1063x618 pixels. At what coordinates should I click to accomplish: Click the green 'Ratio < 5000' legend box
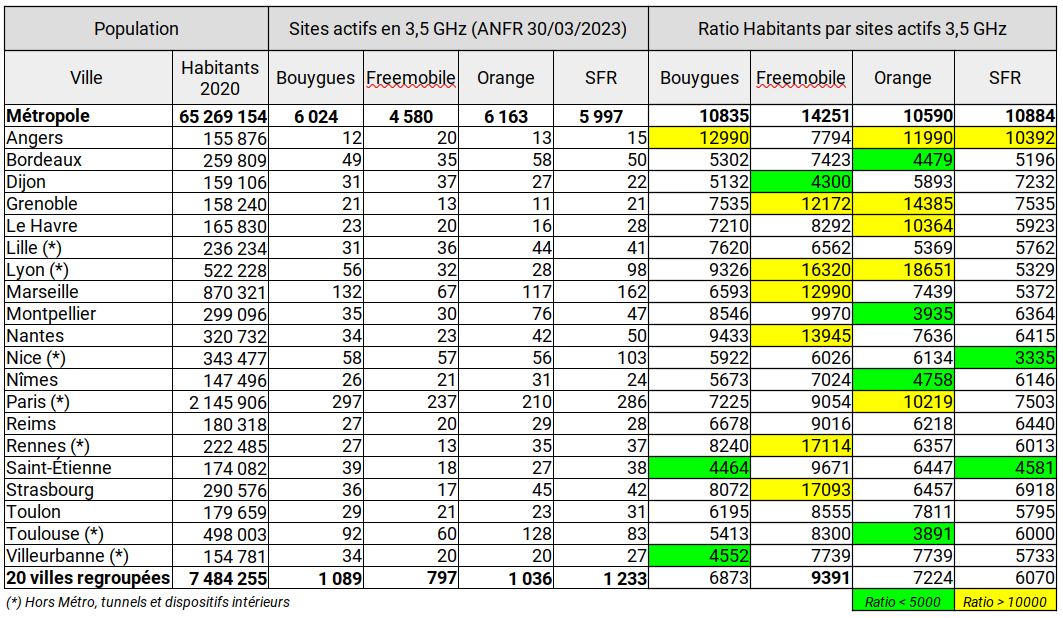[x=903, y=601]
